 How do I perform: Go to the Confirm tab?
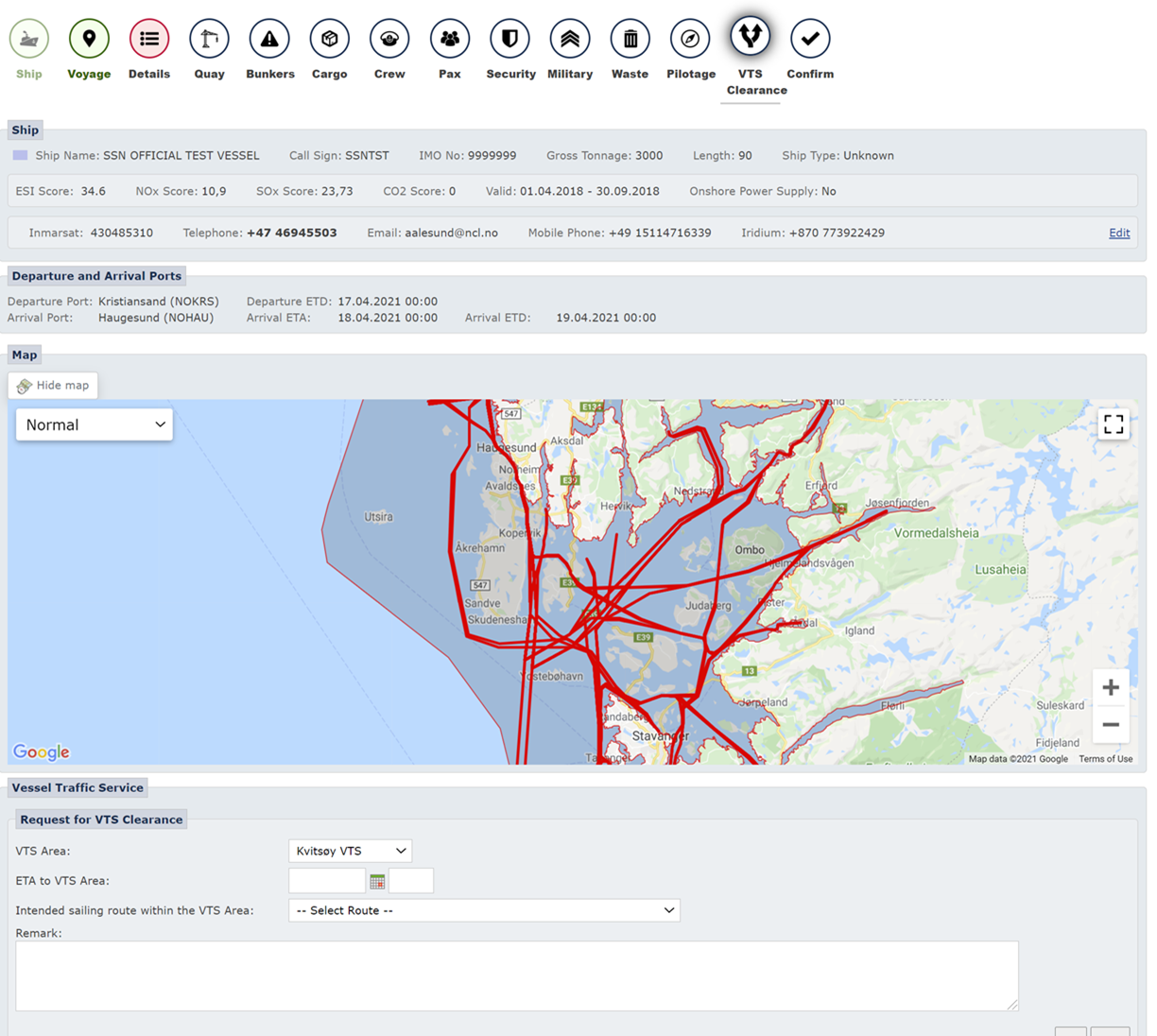pyautogui.click(x=810, y=40)
